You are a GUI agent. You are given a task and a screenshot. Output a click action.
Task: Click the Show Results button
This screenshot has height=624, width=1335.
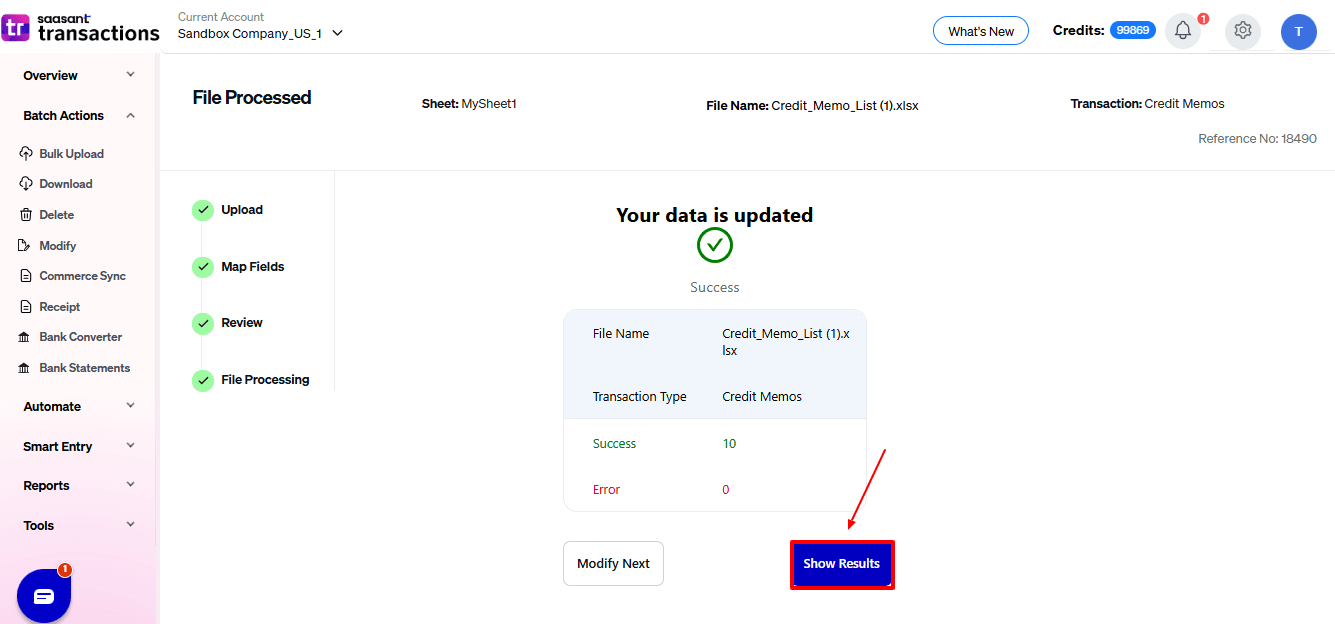click(x=842, y=564)
